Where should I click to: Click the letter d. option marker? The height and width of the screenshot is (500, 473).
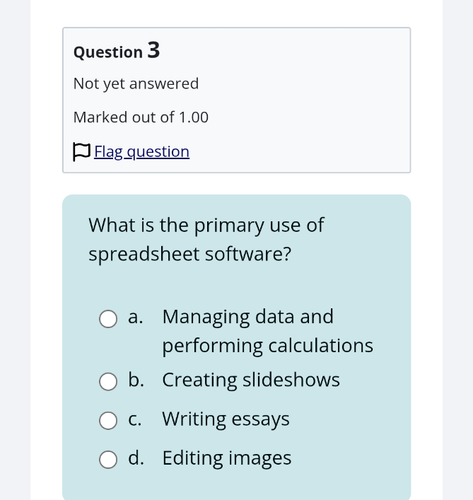click(x=136, y=458)
